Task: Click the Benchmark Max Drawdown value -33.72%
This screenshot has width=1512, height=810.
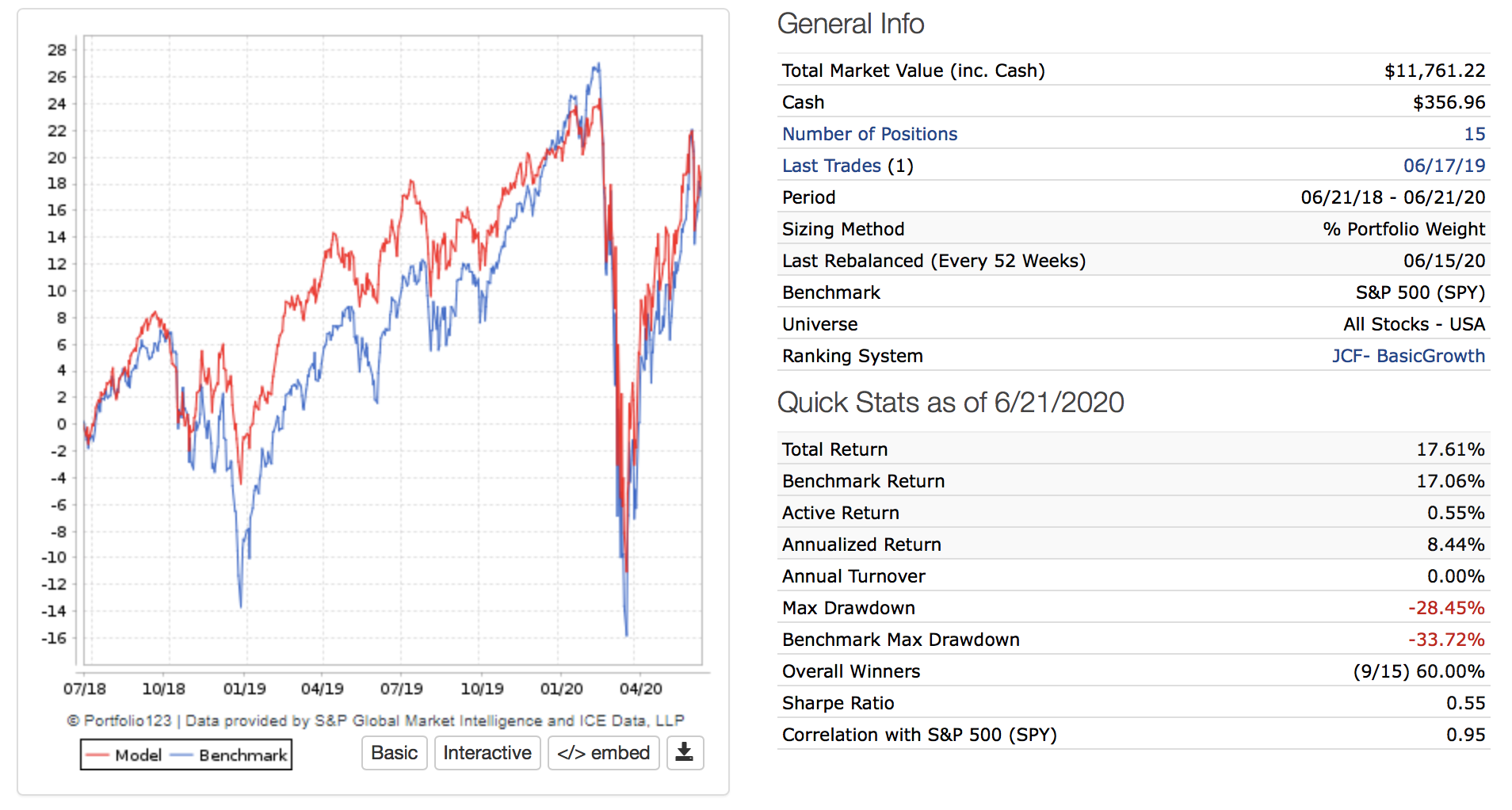Action: coord(1446,640)
